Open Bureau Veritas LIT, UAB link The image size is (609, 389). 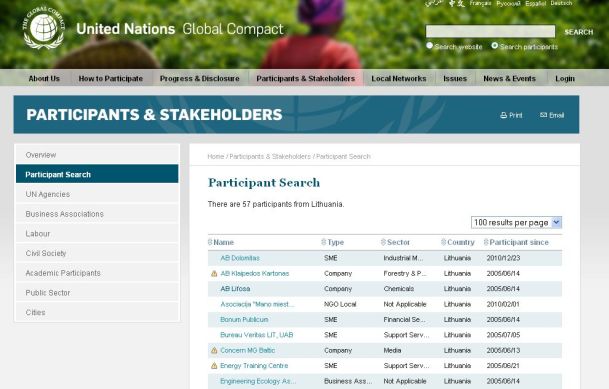pyautogui.click(x=256, y=335)
